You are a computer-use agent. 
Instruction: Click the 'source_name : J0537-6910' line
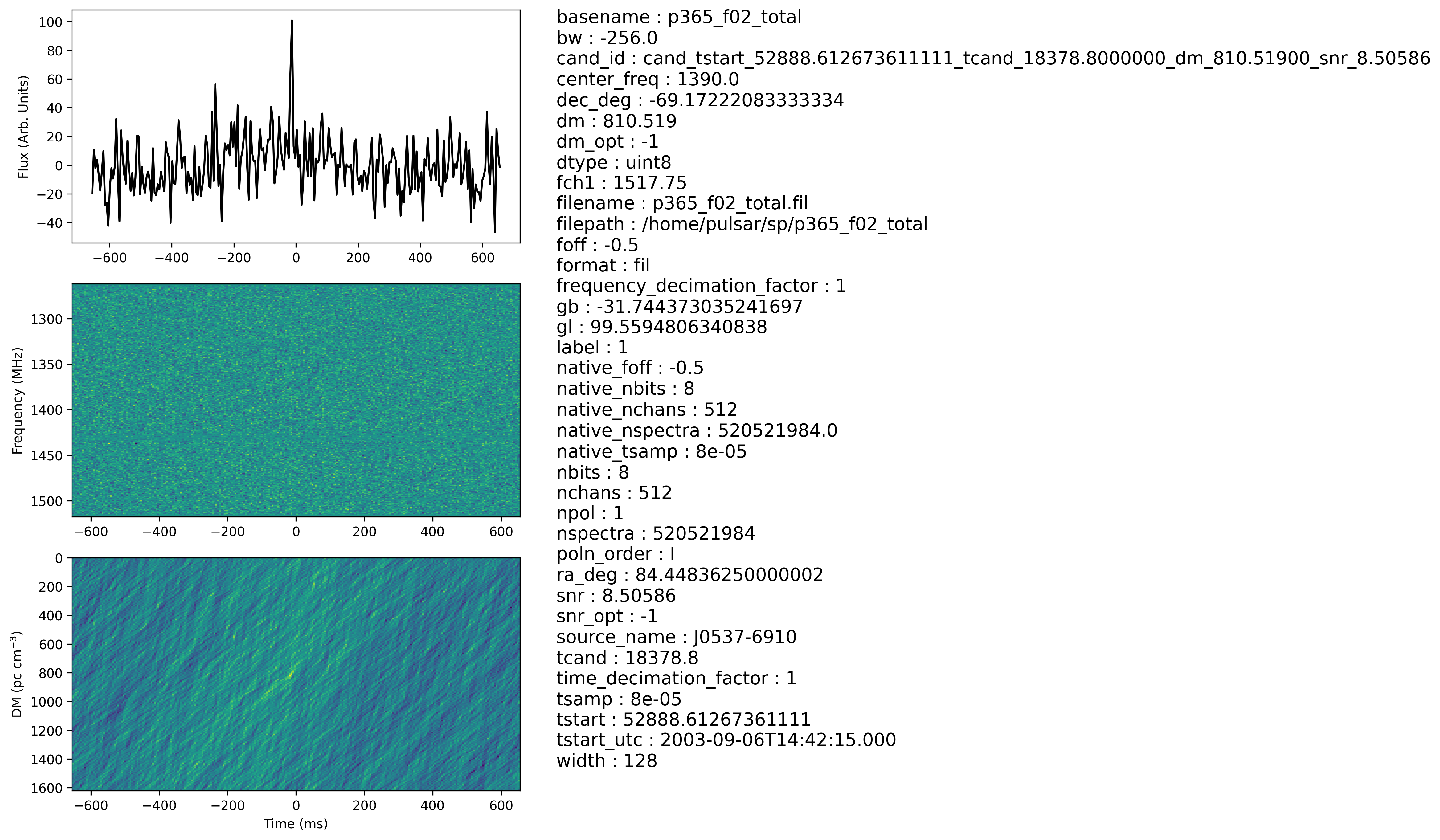click(x=676, y=637)
